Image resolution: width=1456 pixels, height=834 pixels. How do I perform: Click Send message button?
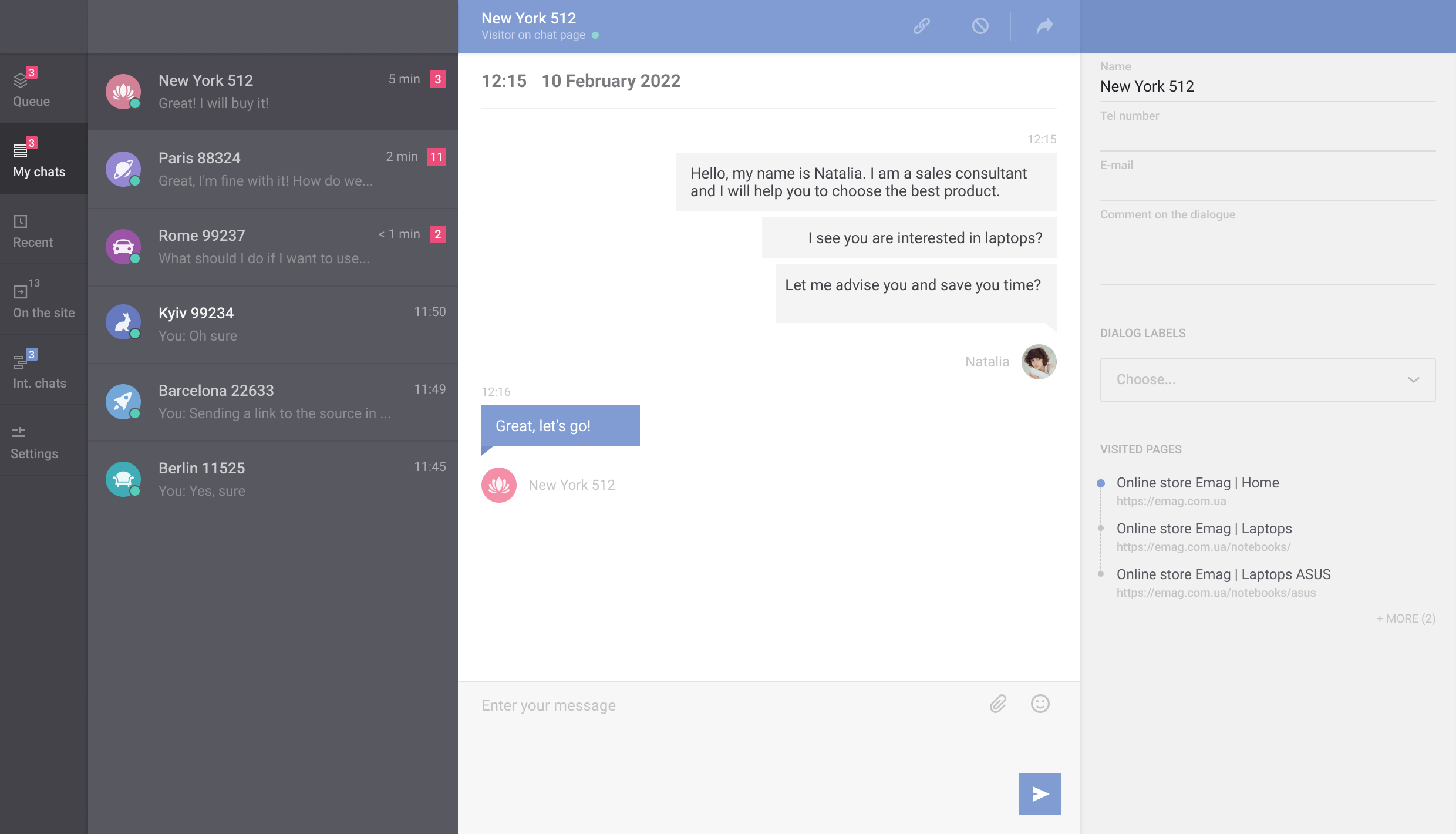click(1040, 794)
